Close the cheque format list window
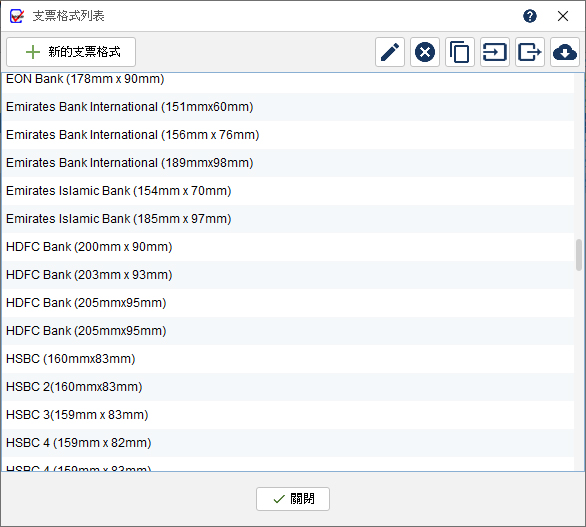The width and height of the screenshot is (586, 527). [x=563, y=16]
